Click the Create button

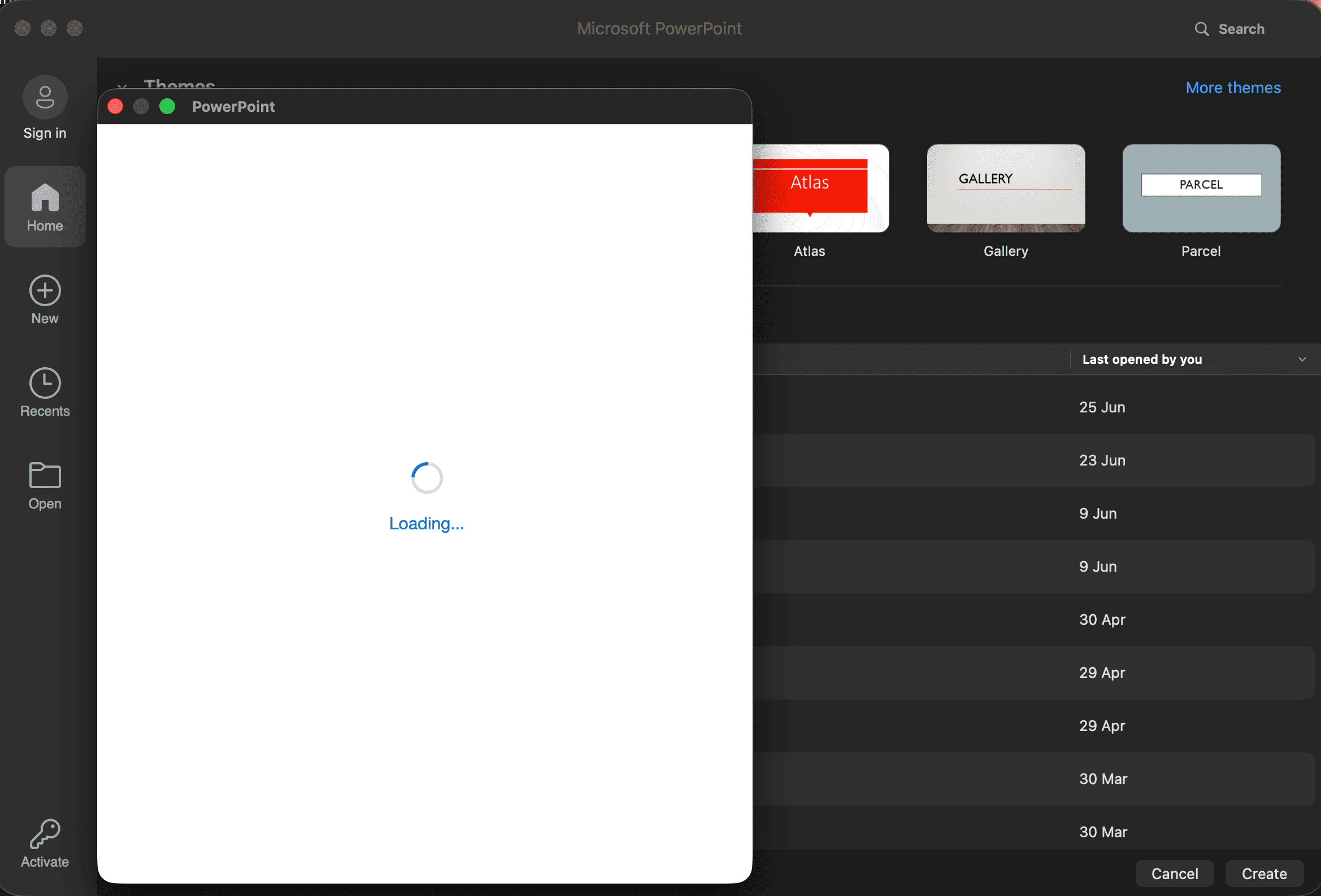[1264, 873]
